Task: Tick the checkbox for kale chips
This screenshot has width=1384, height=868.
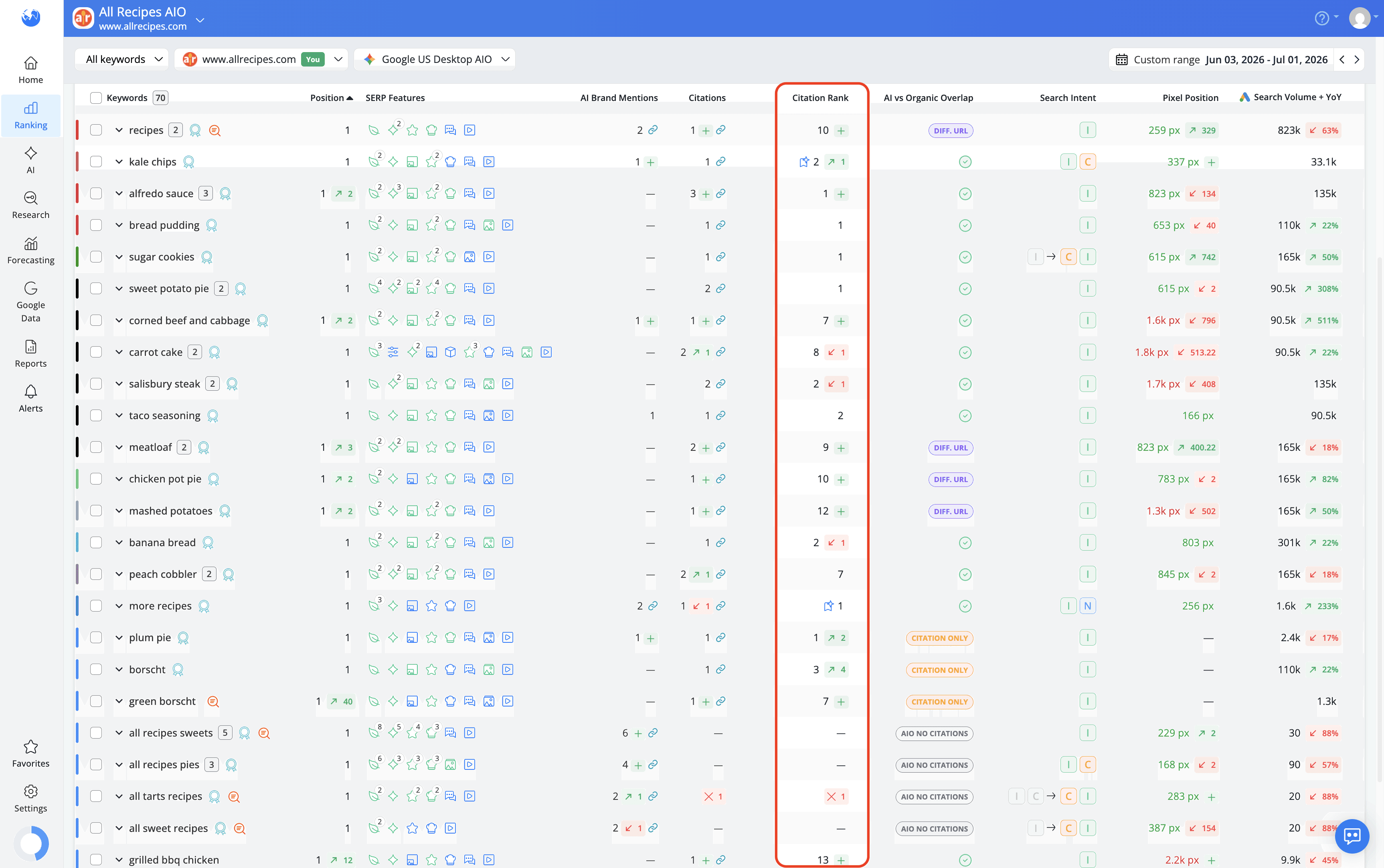Action: pos(96,162)
